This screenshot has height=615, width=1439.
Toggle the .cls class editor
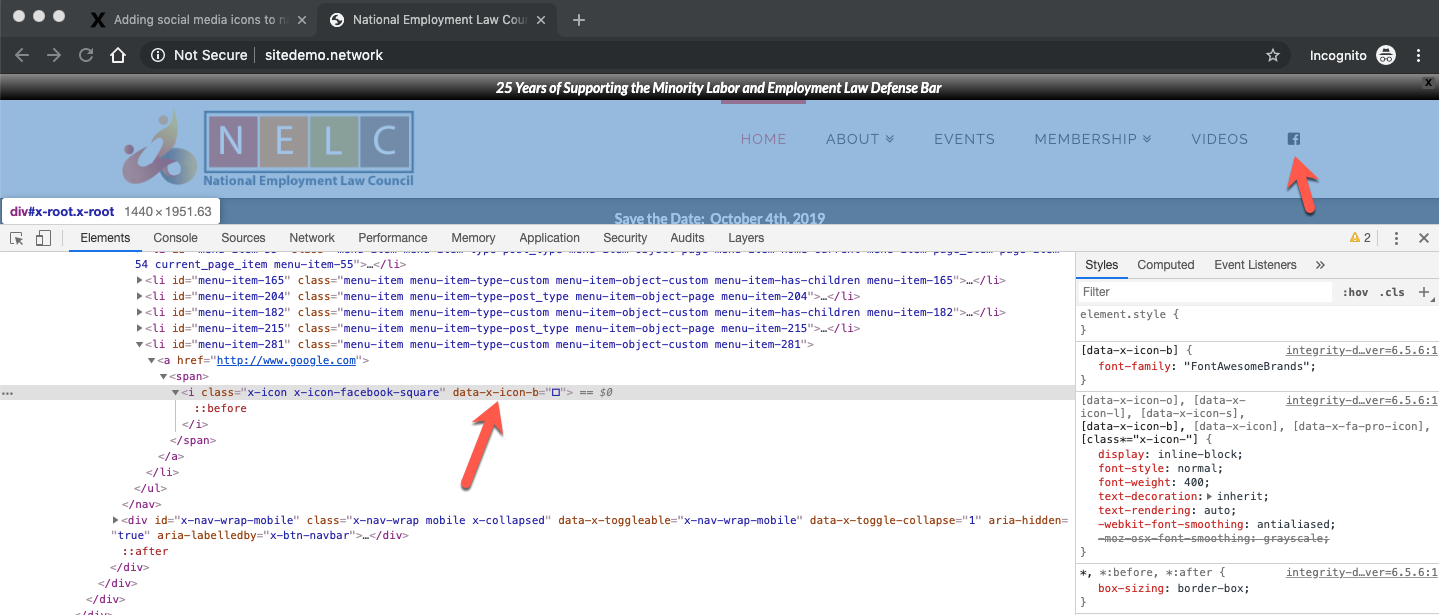coord(1392,292)
